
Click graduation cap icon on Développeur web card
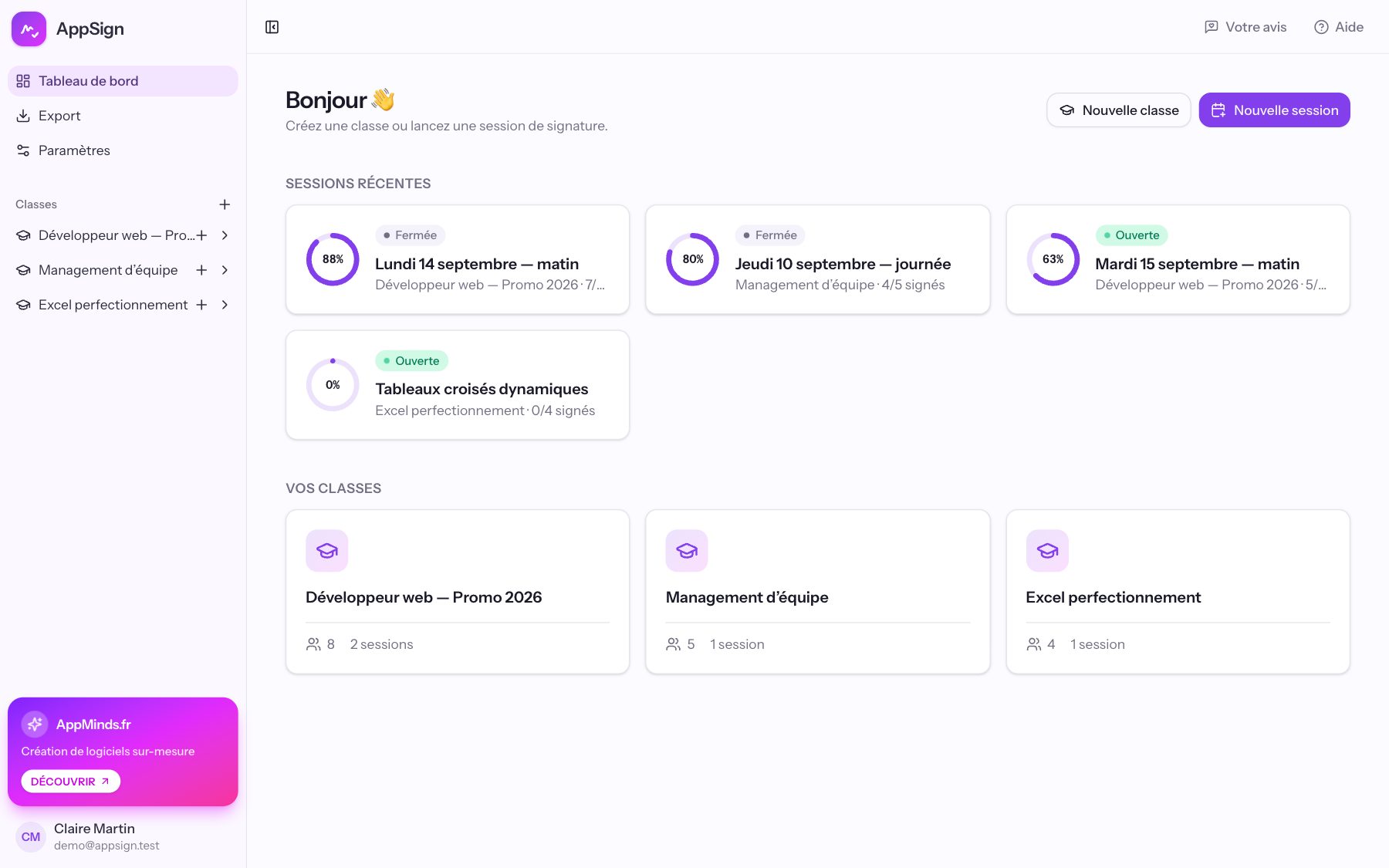[x=327, y=551]
